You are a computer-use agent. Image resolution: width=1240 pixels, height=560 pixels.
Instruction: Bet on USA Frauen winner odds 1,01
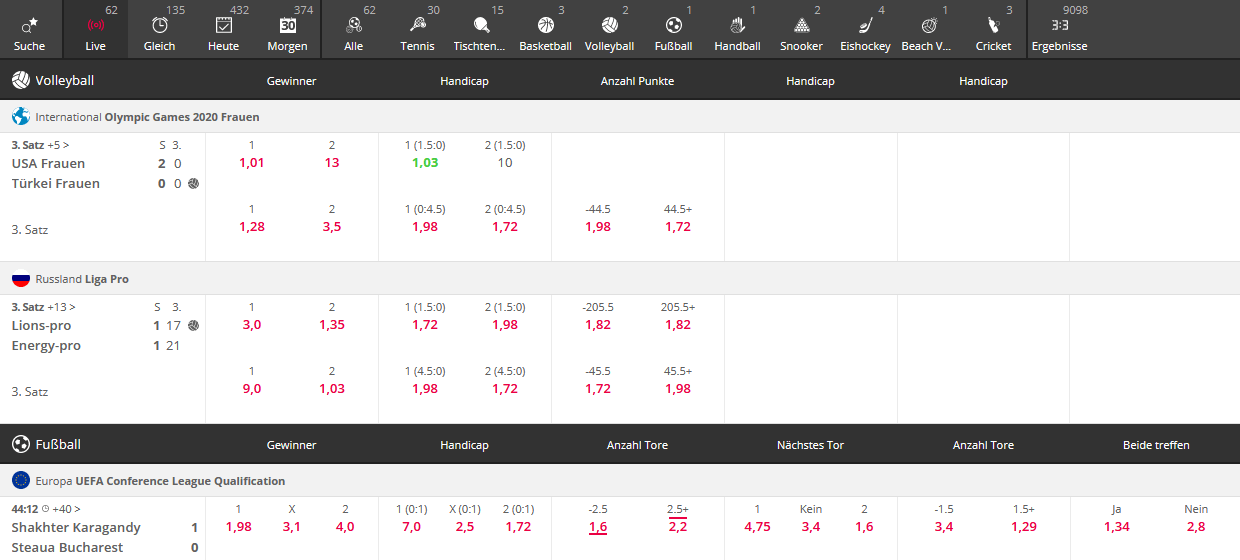(252, 163)
